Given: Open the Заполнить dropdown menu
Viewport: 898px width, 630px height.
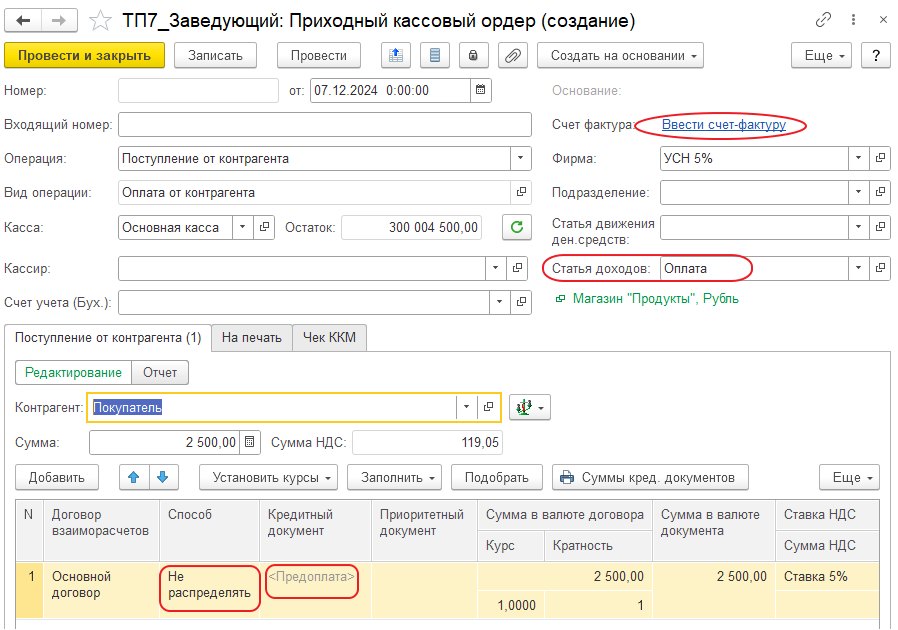Looking at the screenshot, I should pyautogui.click(x=394, y=477).
